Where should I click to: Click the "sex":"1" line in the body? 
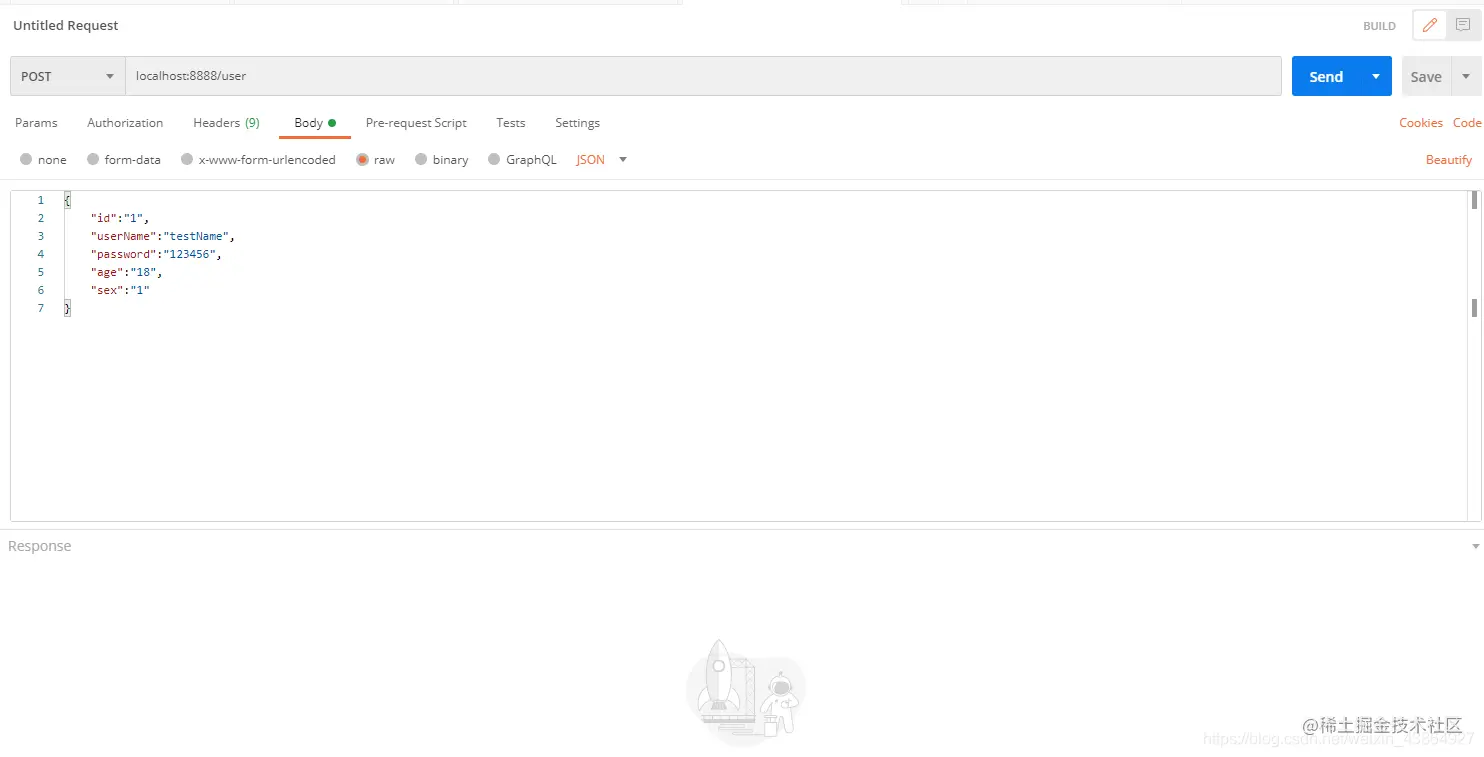coord(120,290)
